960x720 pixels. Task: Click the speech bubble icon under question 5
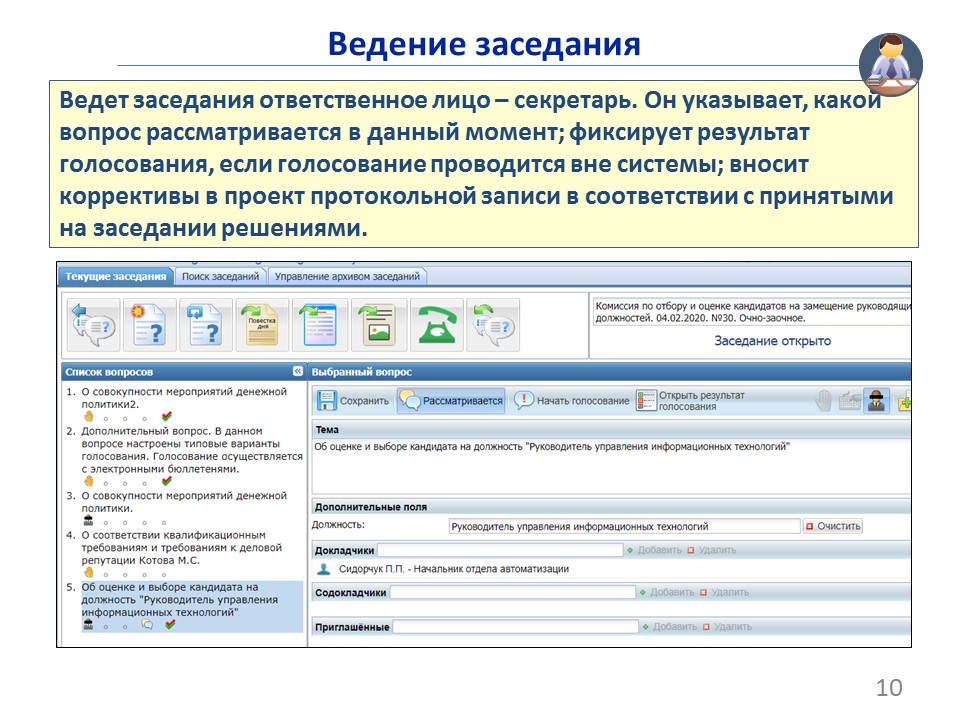coord(147,624)
